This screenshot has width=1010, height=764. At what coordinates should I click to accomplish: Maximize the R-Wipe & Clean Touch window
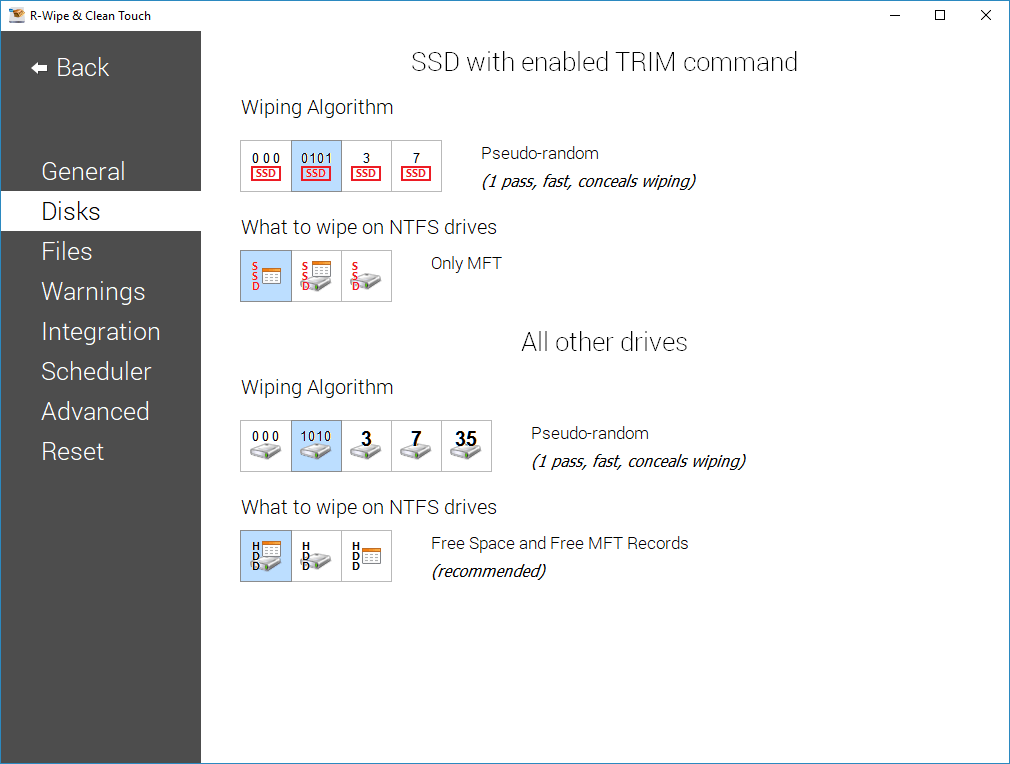click(x=940, y=15)
